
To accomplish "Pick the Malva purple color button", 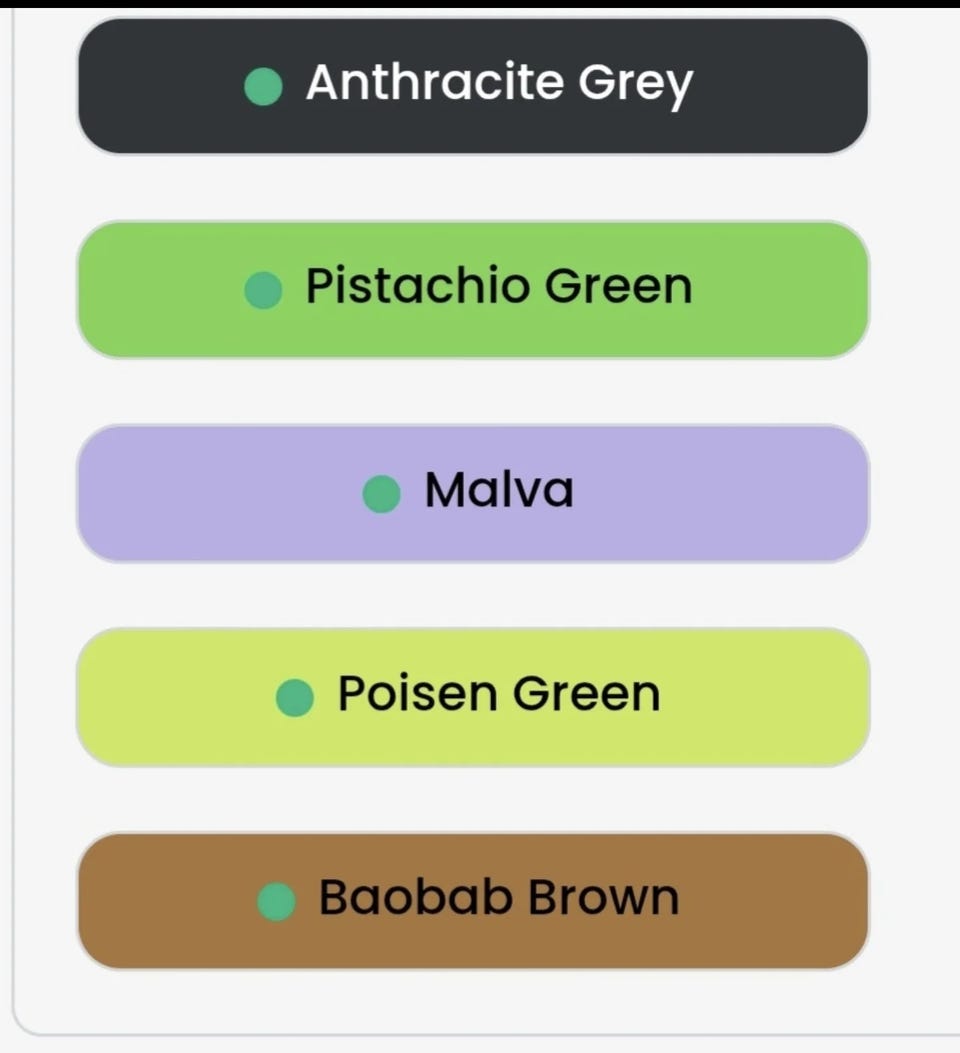I will pos(473,494).
